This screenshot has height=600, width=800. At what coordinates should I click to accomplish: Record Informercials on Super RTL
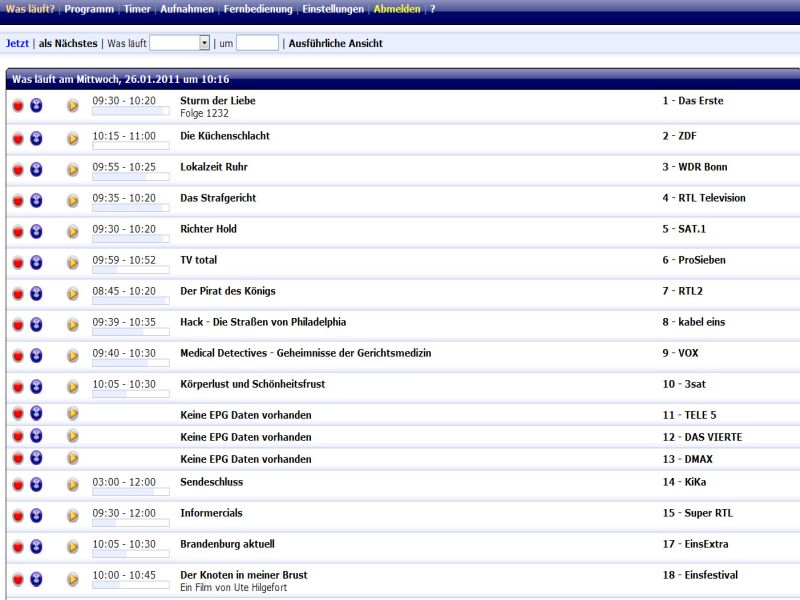tap(18, 516)
